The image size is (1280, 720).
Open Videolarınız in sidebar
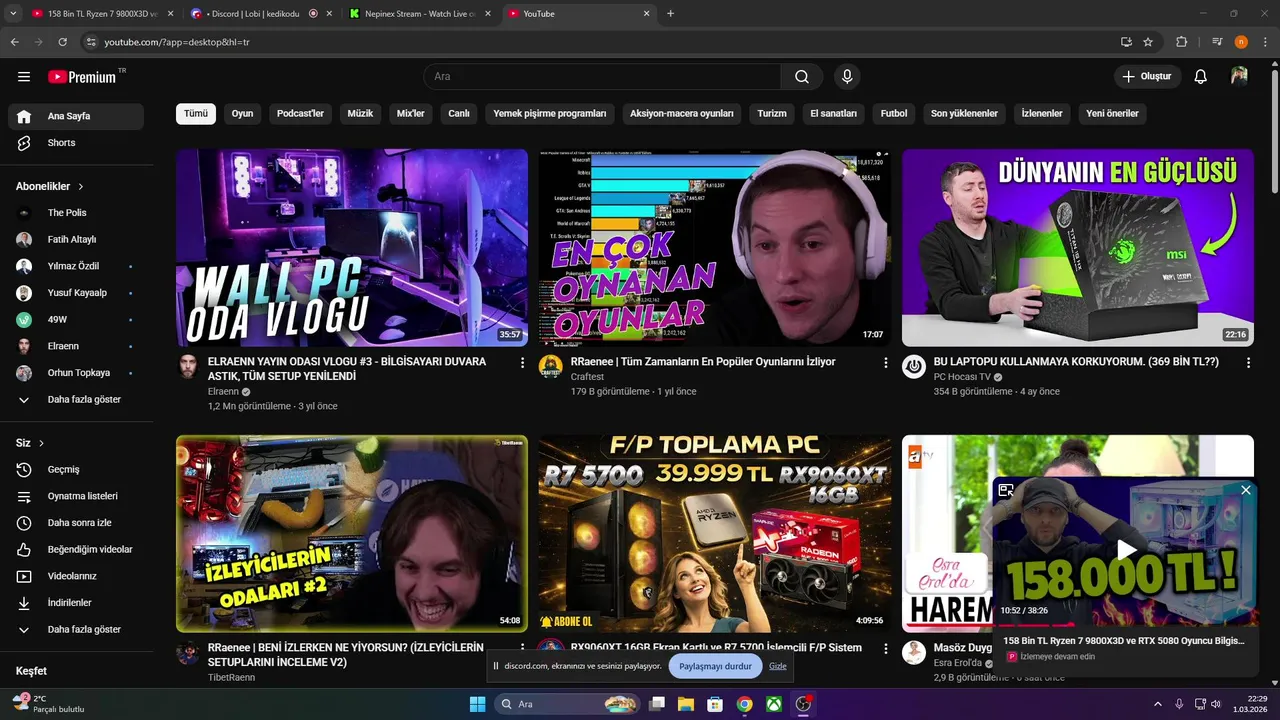pos(76,576)
